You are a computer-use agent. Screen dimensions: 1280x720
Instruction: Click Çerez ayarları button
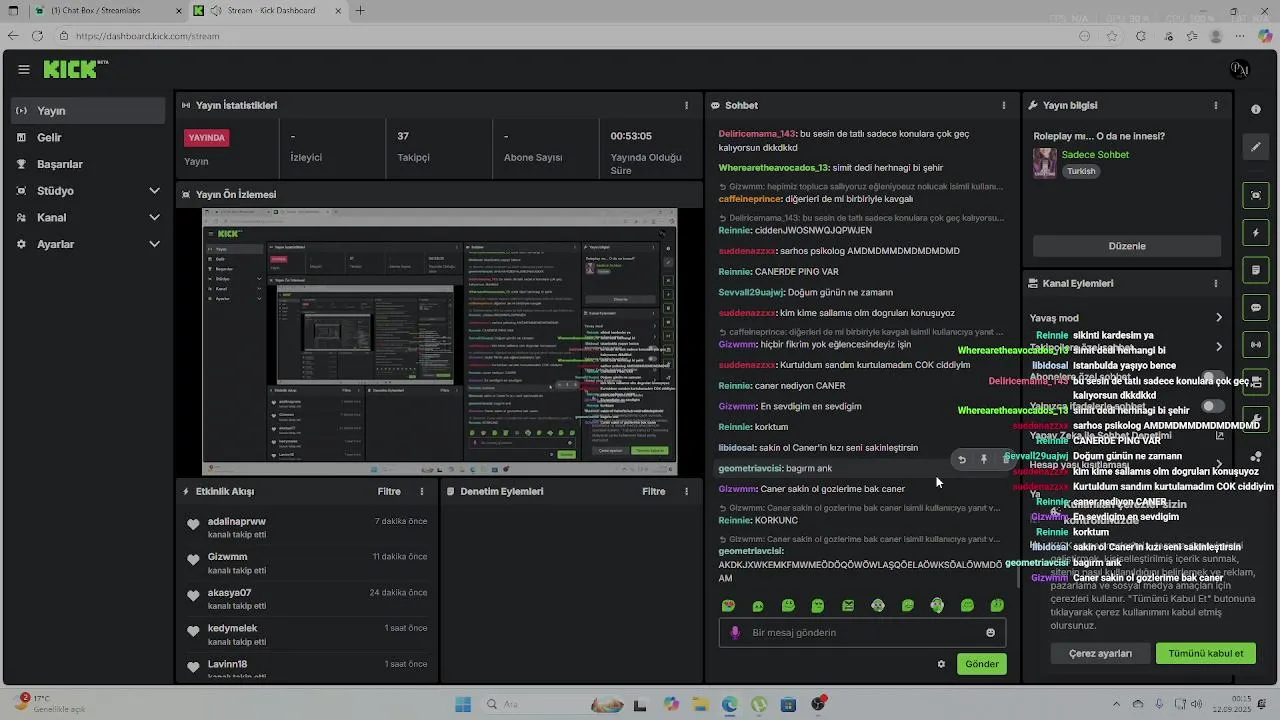pyautogui.click(x=1100, y=654)
